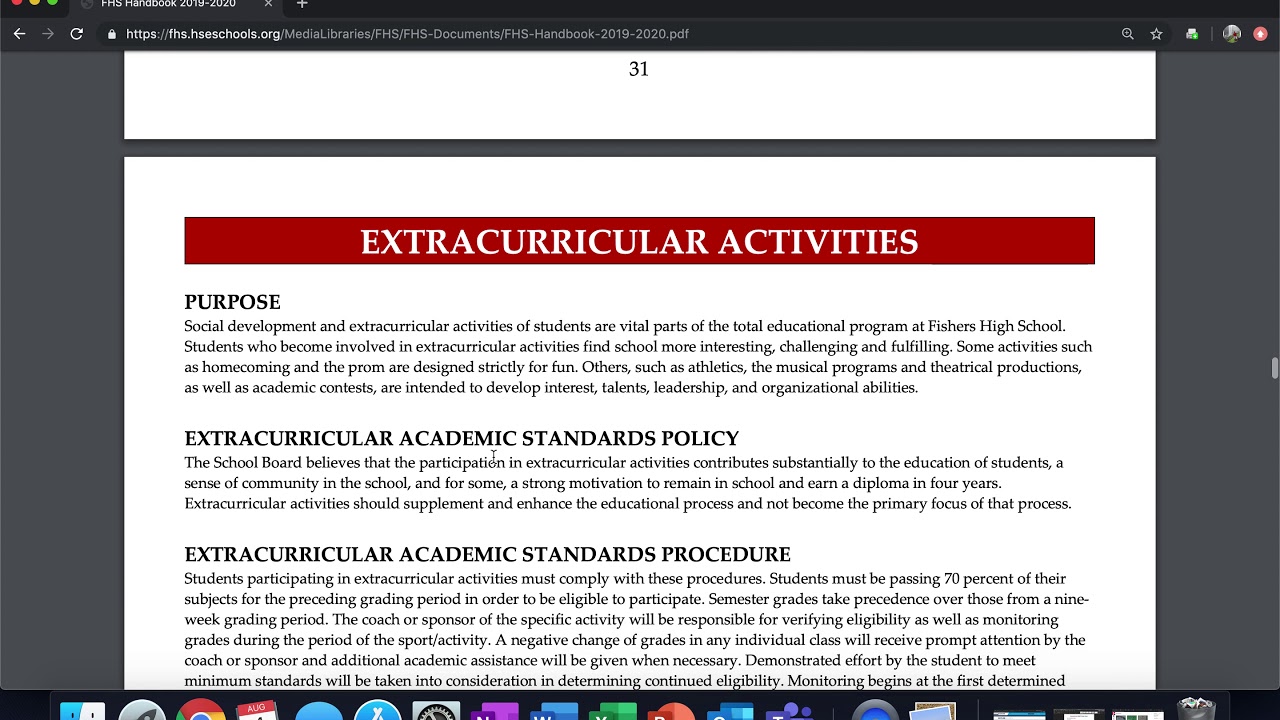Viewport: 1280px width, 720px height.
Task: Bookmark this page with the star
Action: pos(1157,34)
